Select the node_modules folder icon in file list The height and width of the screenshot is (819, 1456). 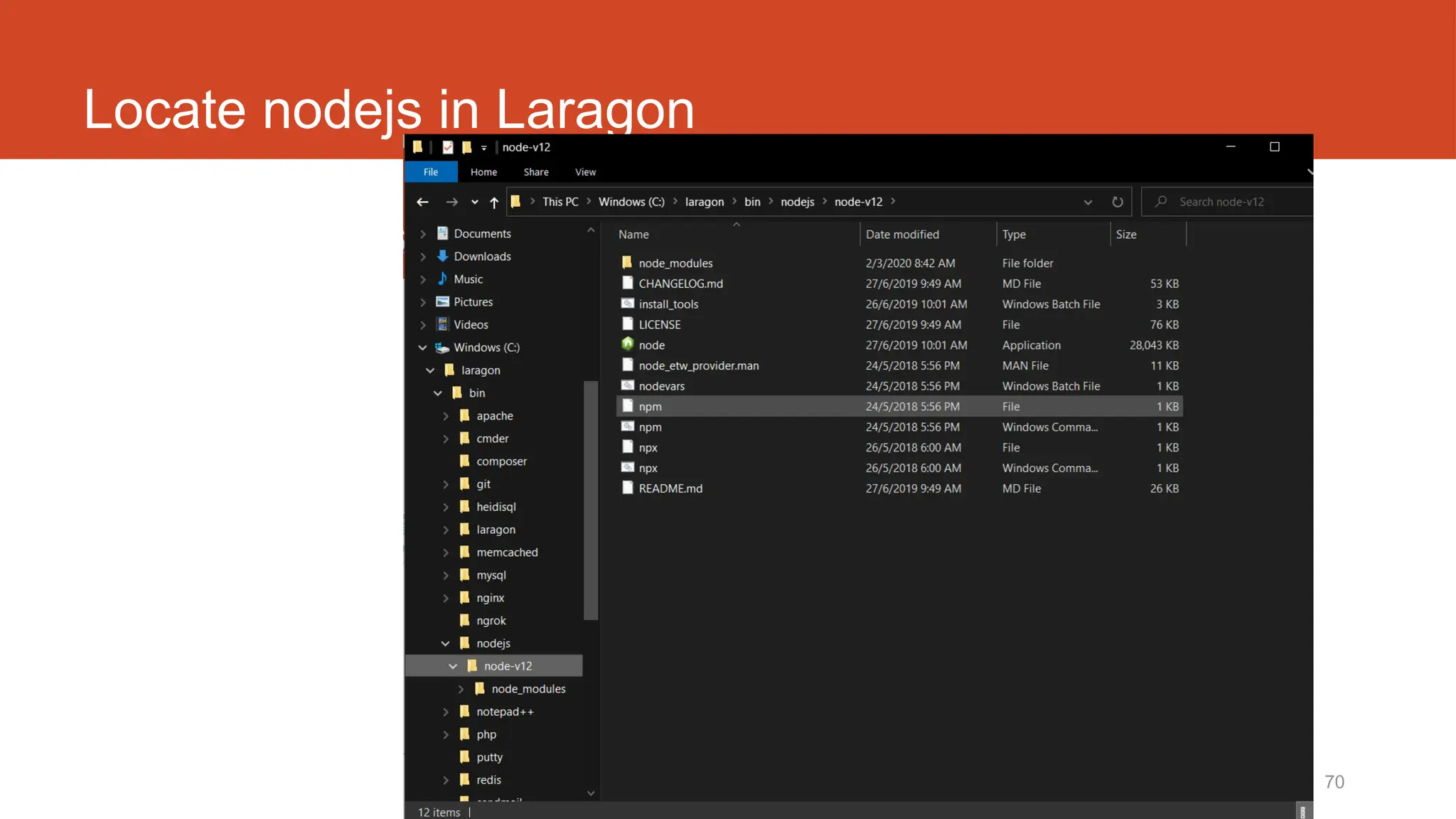627,262
